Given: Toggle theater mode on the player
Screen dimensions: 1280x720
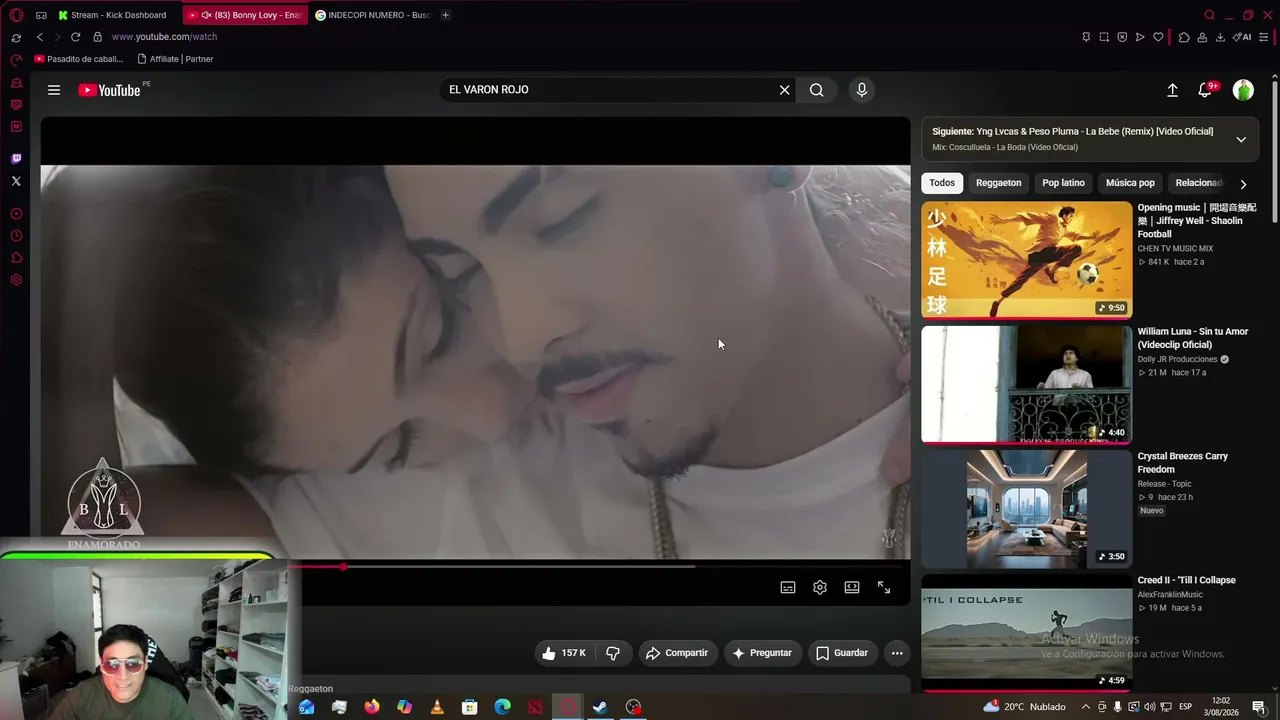Looking at the screenshot, I should [852, 587].
